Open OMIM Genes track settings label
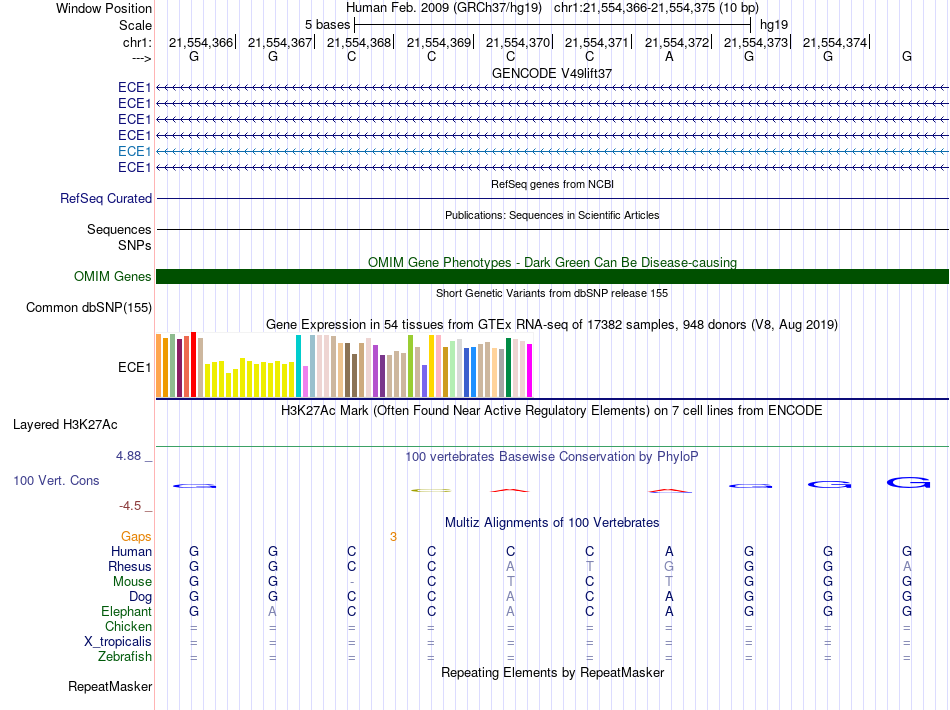 (x=112, y=277)
